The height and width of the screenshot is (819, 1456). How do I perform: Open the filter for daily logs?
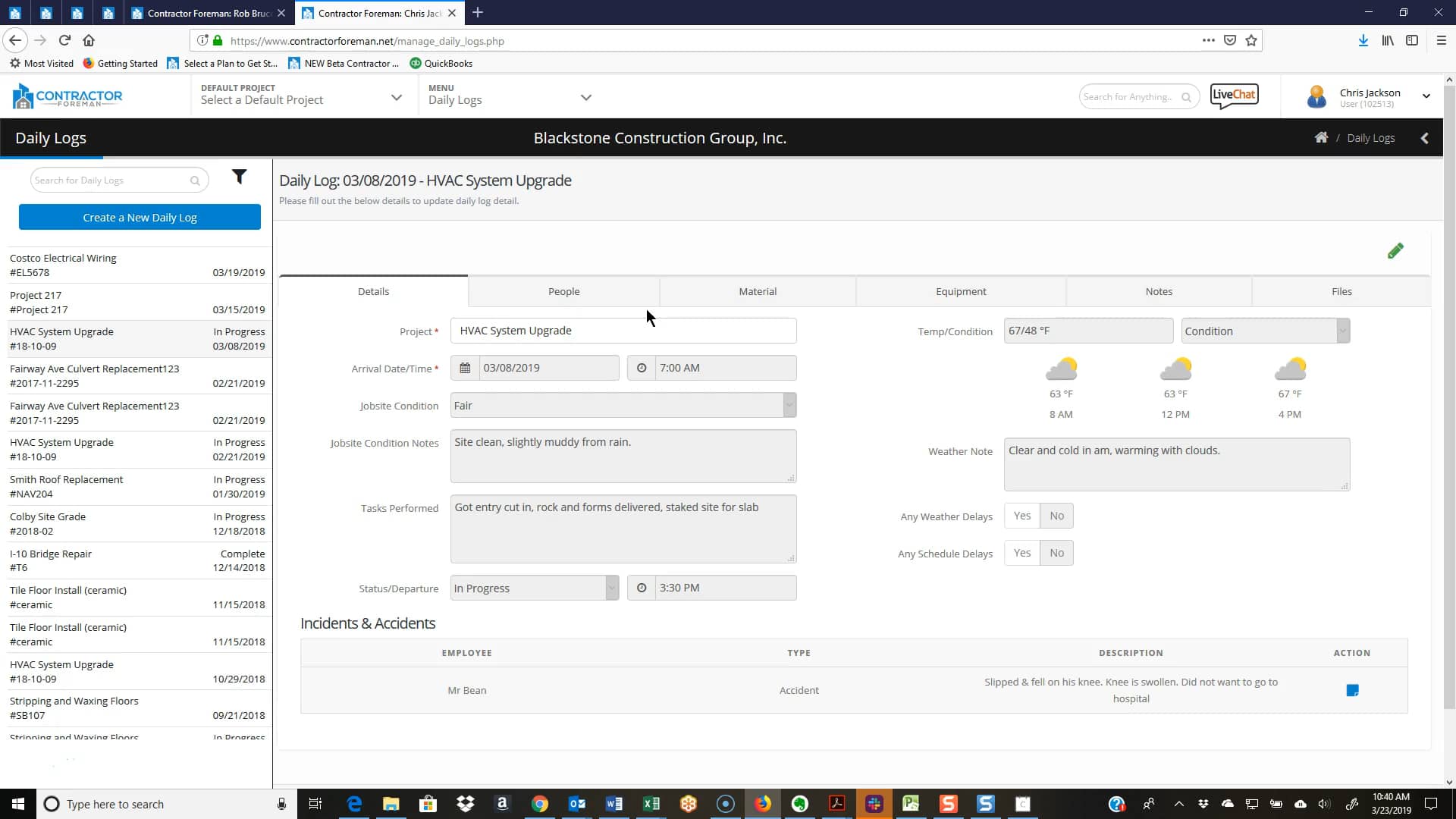click(240, 177)
